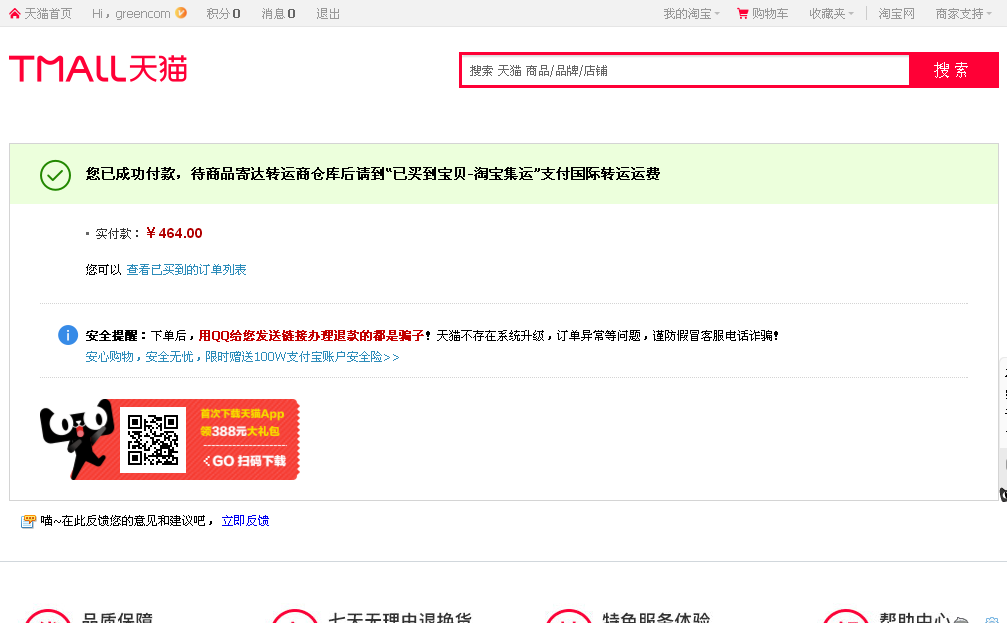This screenshot has height=623, width=1007.
Task: Click 退出 to log out
Action: pos(328,13)
